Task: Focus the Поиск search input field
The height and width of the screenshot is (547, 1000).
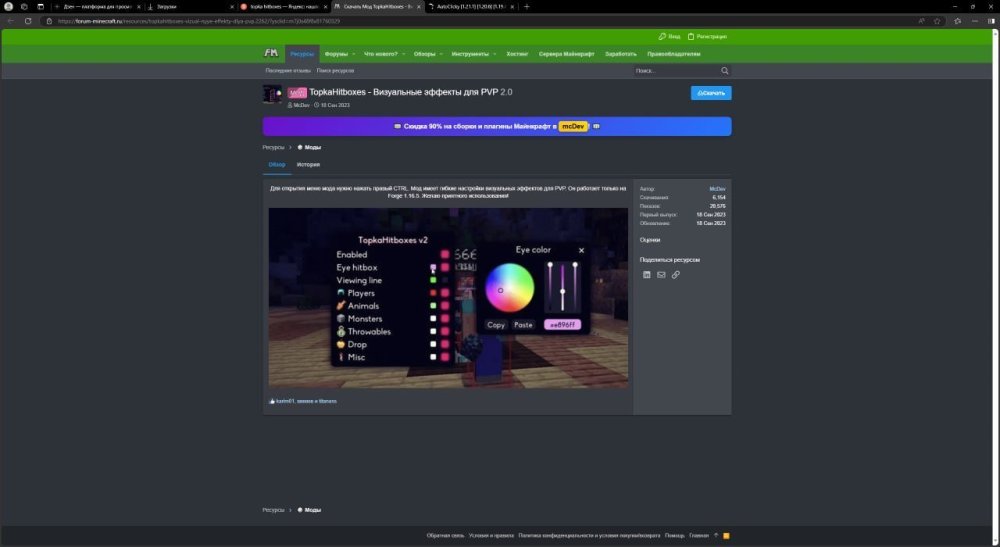Action: pyautogui.click(x=676, y=71)
